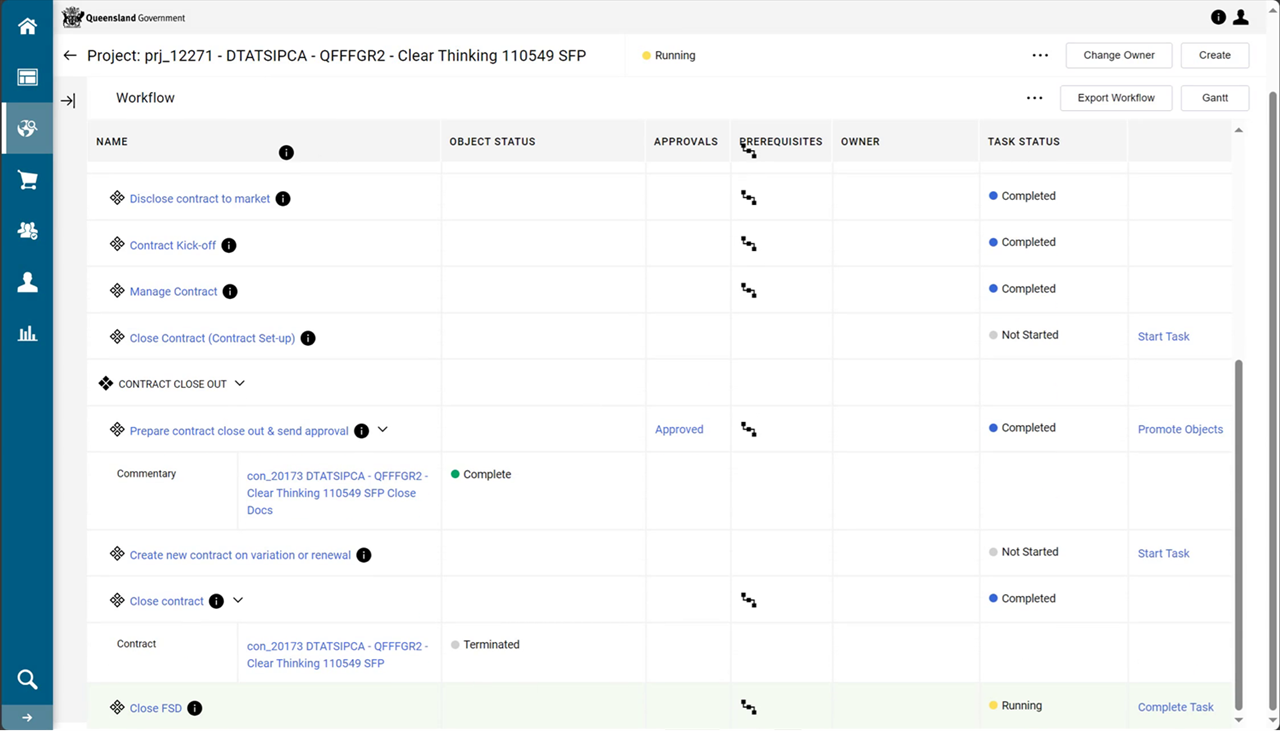Open the user person sidebar icon
Image resolution: width=1280 pixels, height=731 pixels.
pyautogui.click(x=27, y=283)
